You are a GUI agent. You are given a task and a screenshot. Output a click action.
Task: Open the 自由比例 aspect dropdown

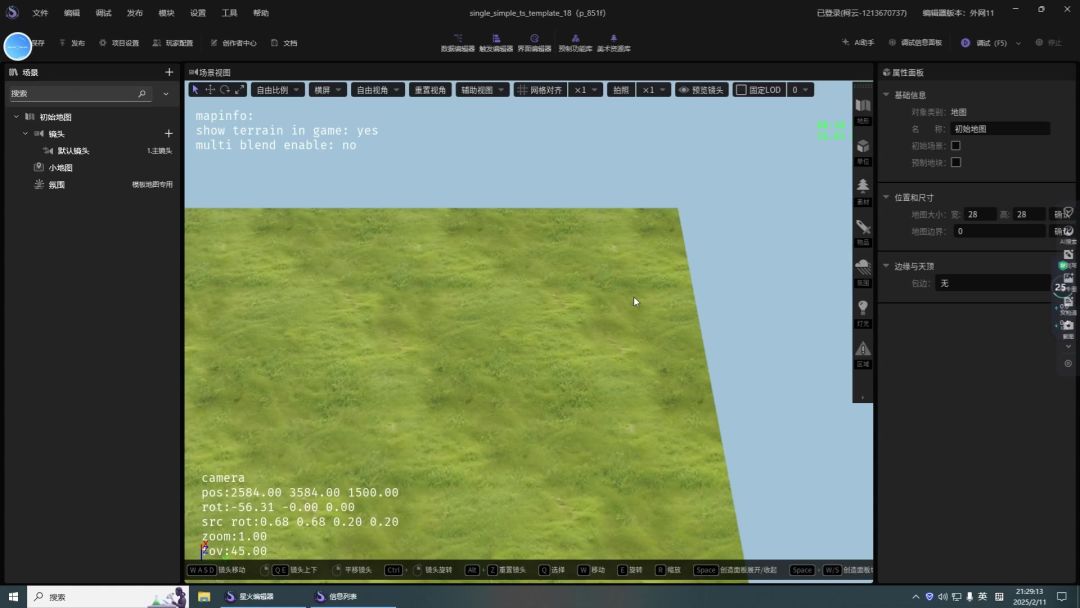(277, 90)
